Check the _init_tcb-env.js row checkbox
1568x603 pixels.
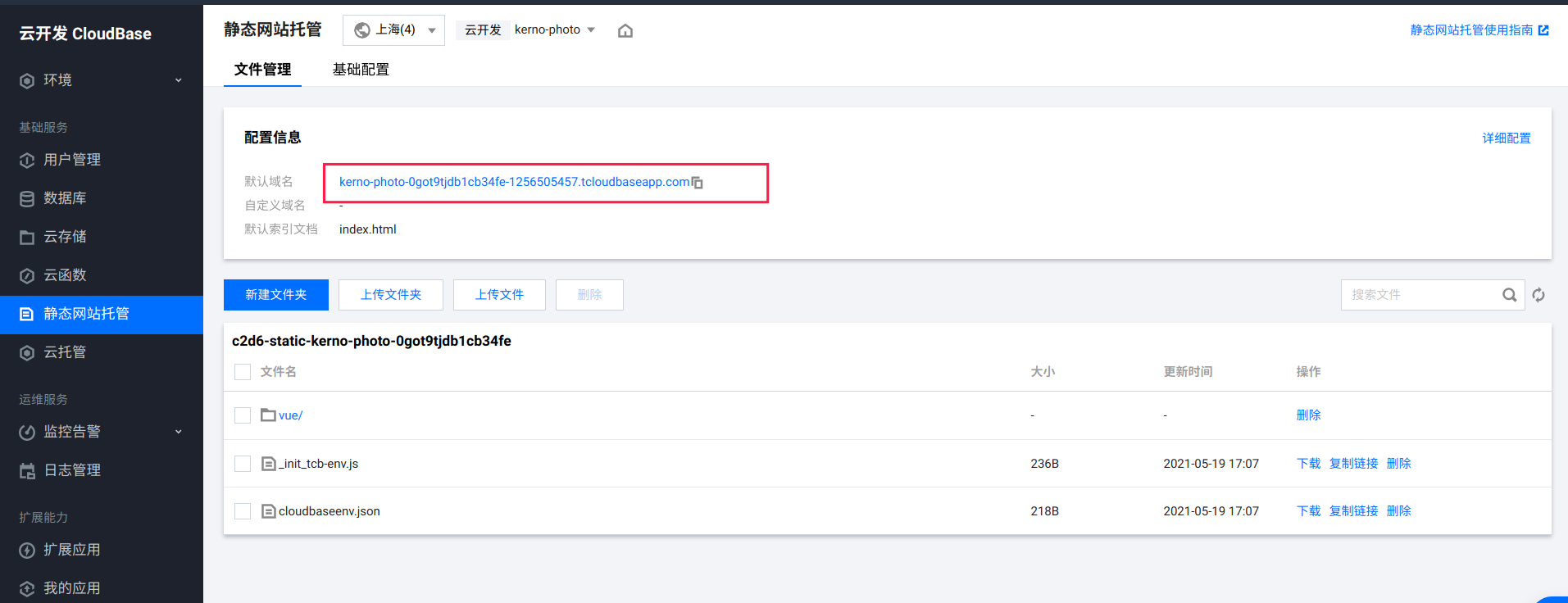pyautogui.click(x=243, y=464)
